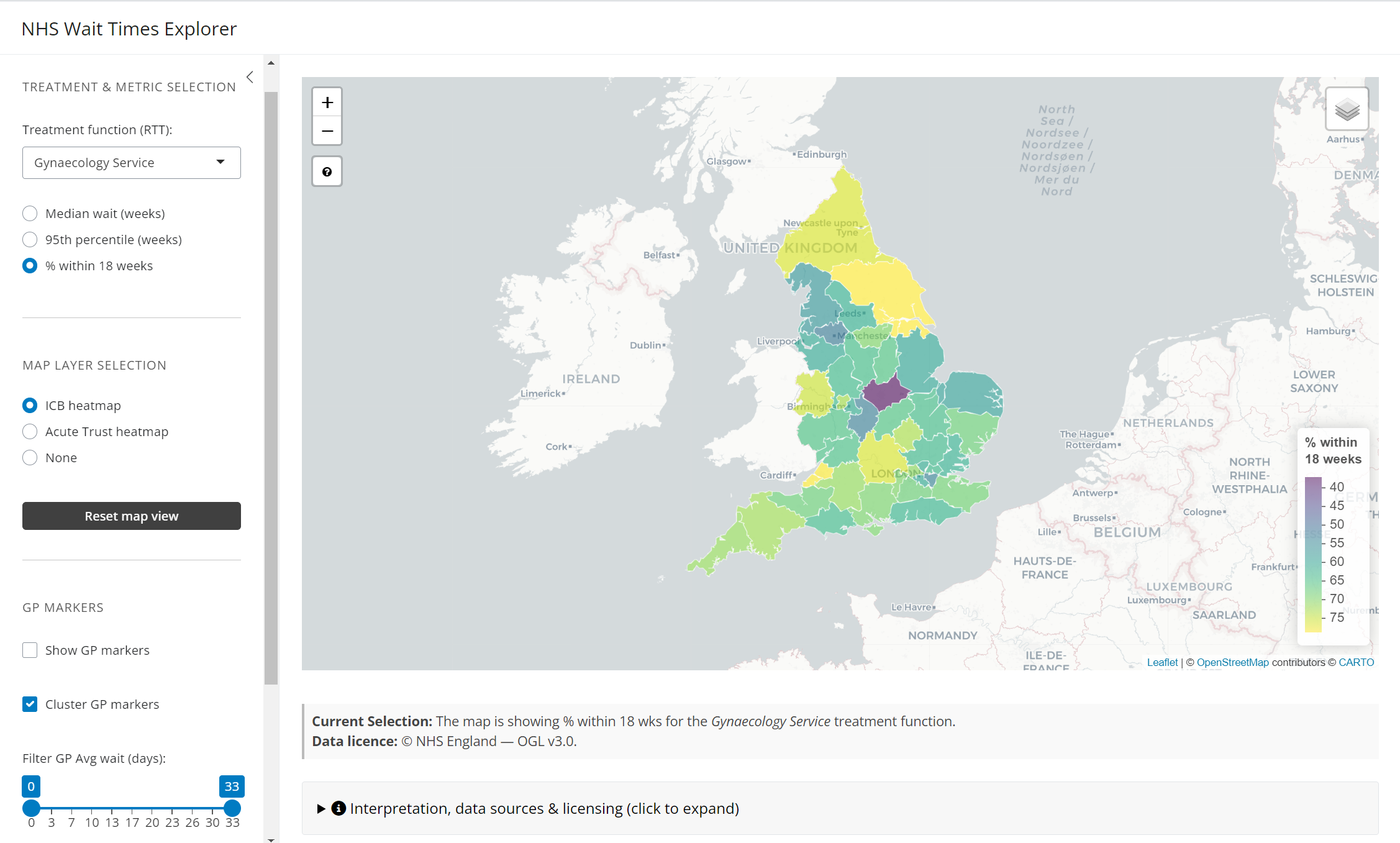Click the info icon beside Interpretation heading
The image size is (1400, 843).
339,808
